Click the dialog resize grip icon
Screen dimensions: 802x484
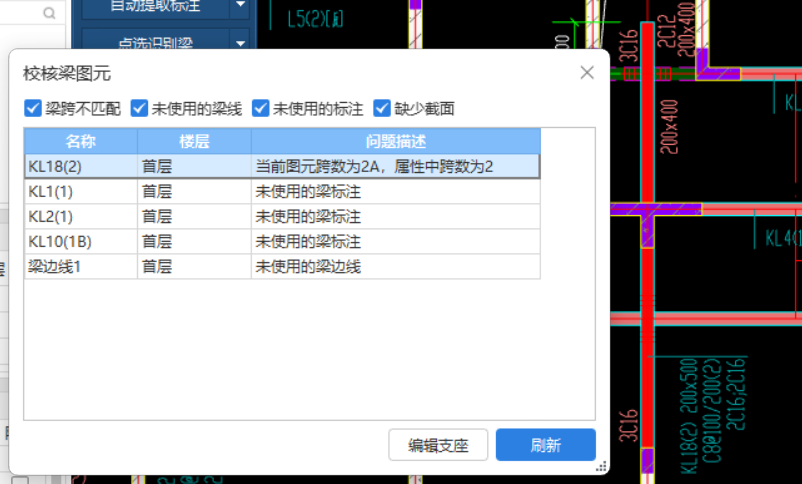pos(602,466)
